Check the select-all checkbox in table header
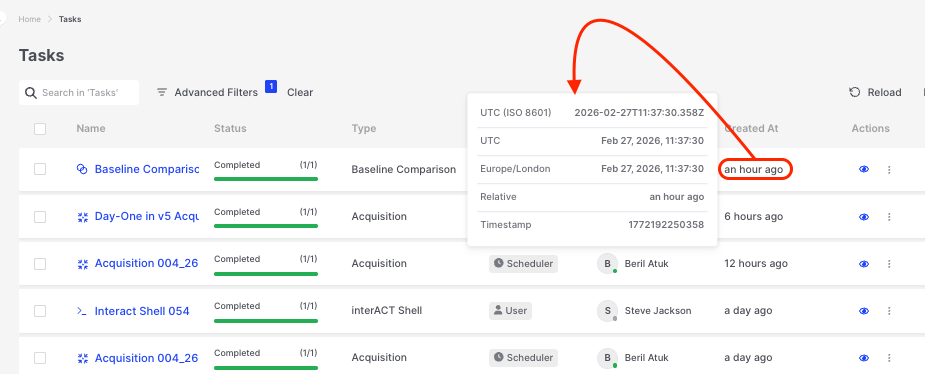Viewport: 925px width, 374px height. pos(40,129)
